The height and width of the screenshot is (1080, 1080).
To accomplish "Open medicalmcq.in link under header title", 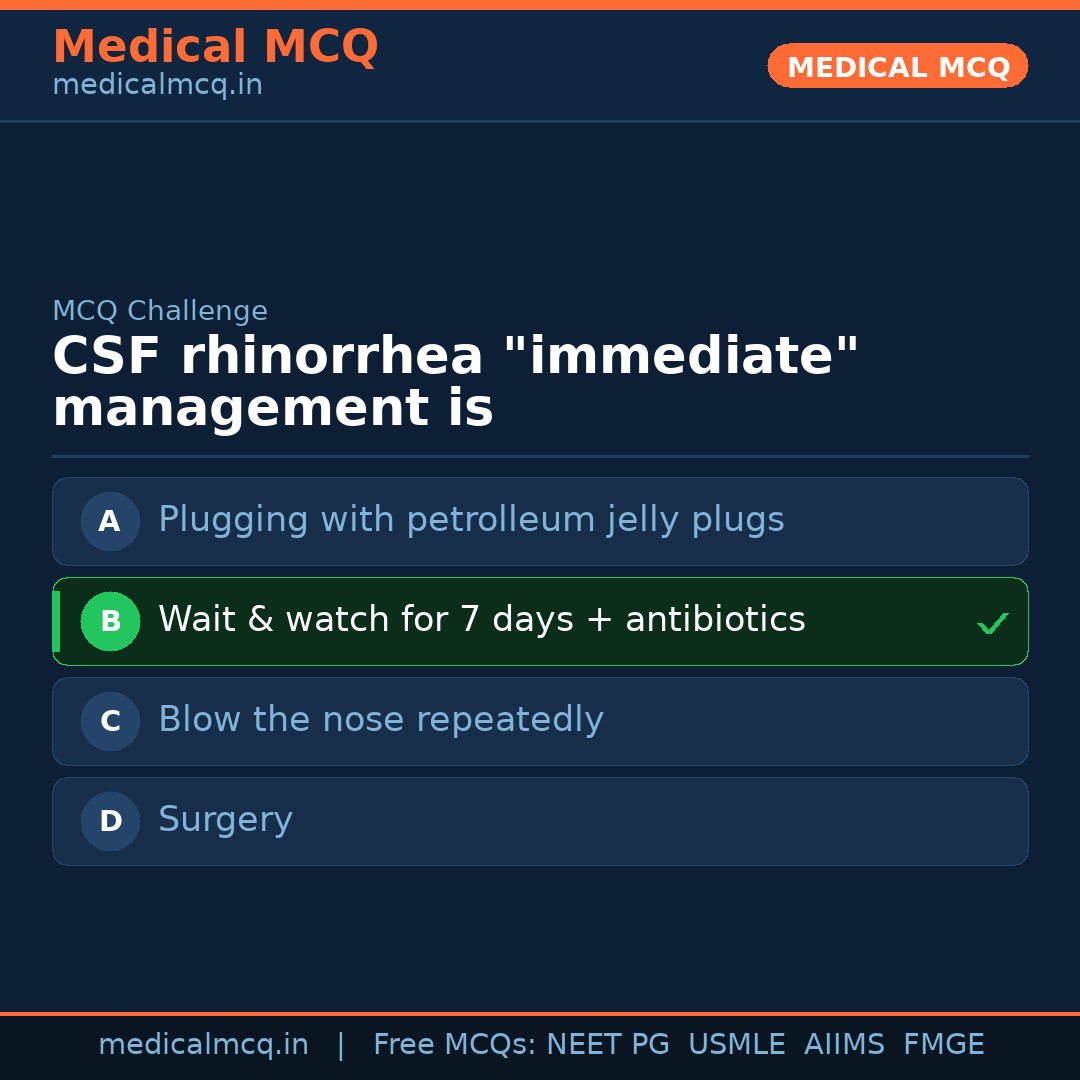I will pos(157,85).
